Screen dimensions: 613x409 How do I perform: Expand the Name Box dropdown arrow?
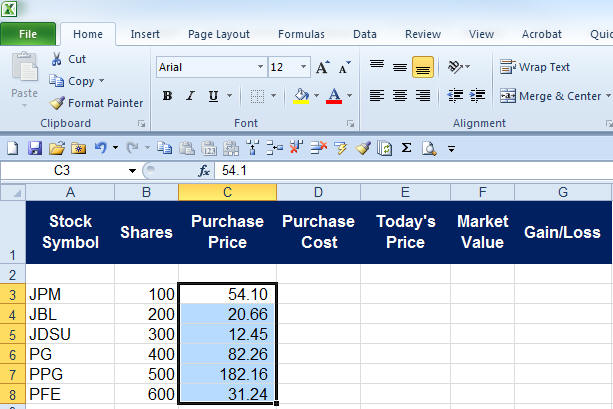click(x=132, y=171)
